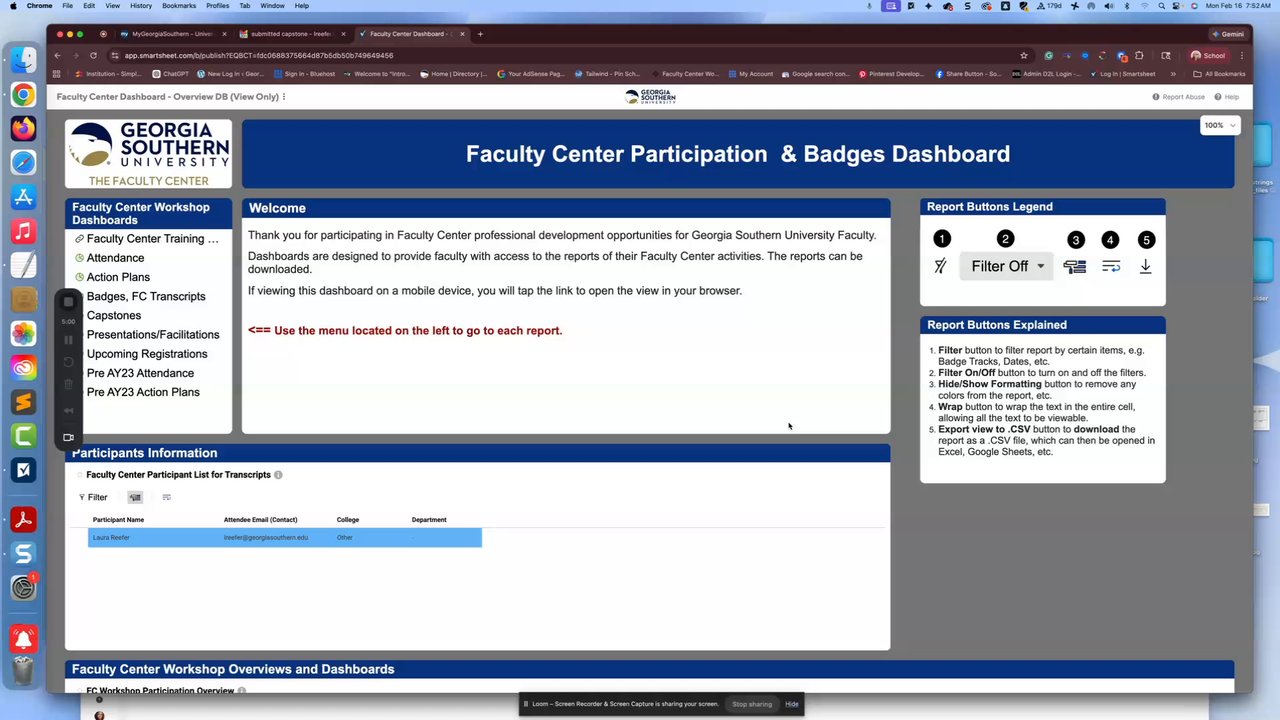This screenshot has width=1280, height=720.
Task: Open Pre AY23 Attendance link
Action: tap(140, 373)
